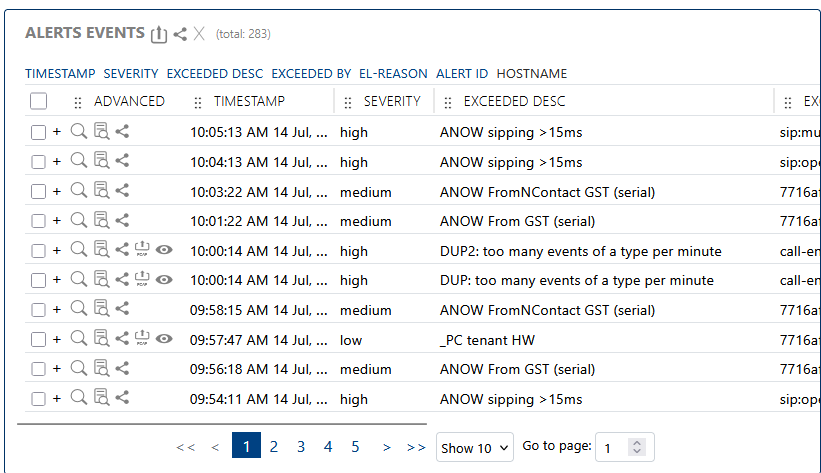Share the 10:05:13 AM alert row
821x473 pixels.
coord(122,131)
